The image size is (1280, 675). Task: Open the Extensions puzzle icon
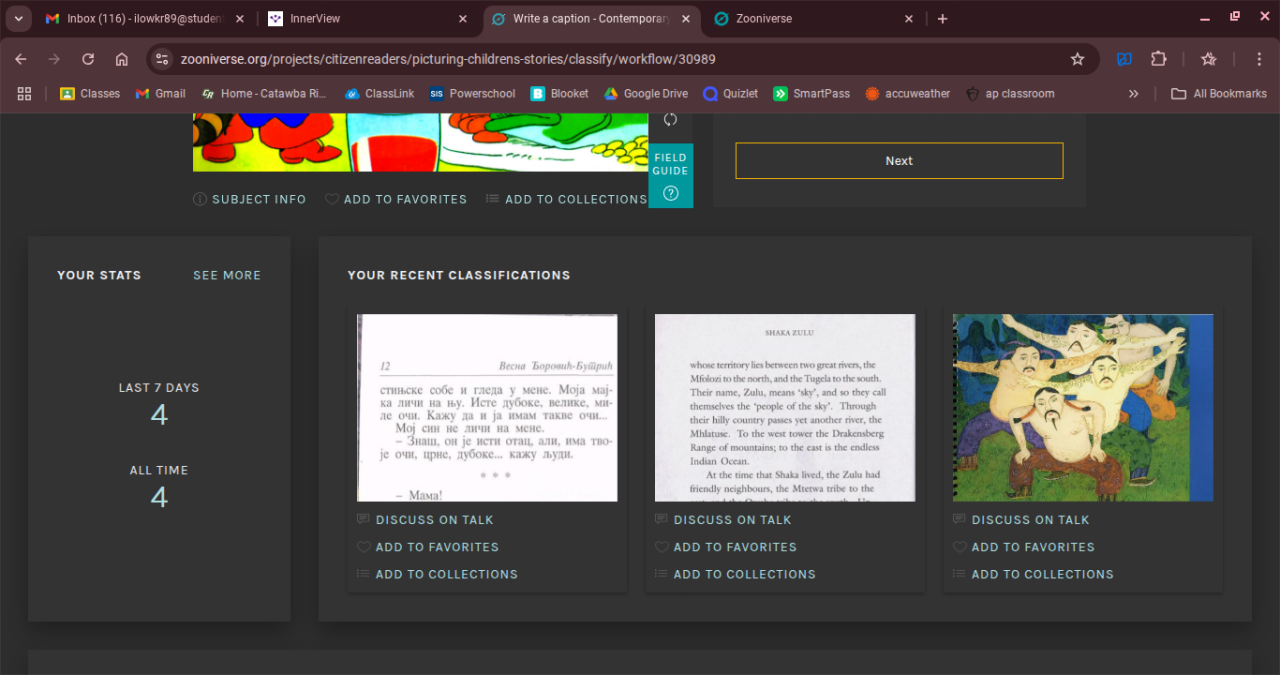(1158, 59)
